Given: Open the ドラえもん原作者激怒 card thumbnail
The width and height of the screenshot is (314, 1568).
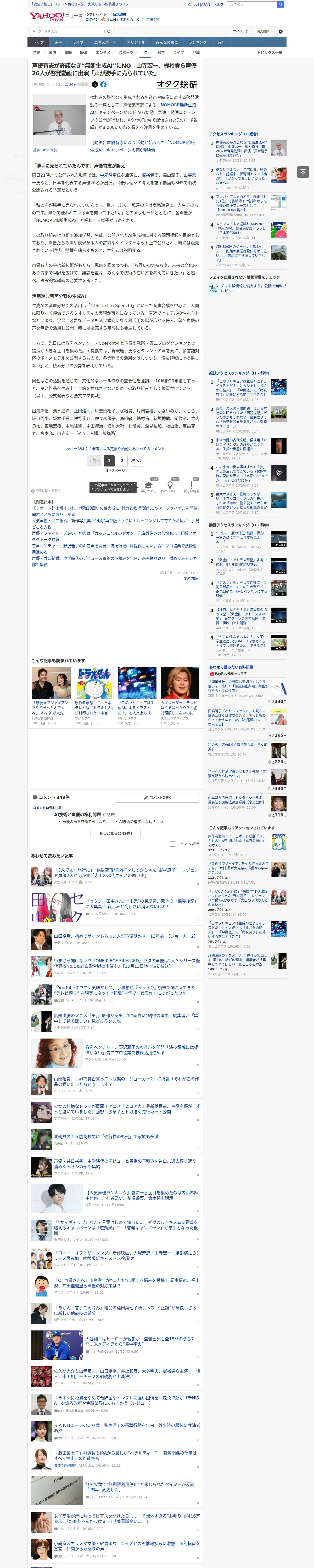Looking at the screenshot, I should (x=94, y=682).
